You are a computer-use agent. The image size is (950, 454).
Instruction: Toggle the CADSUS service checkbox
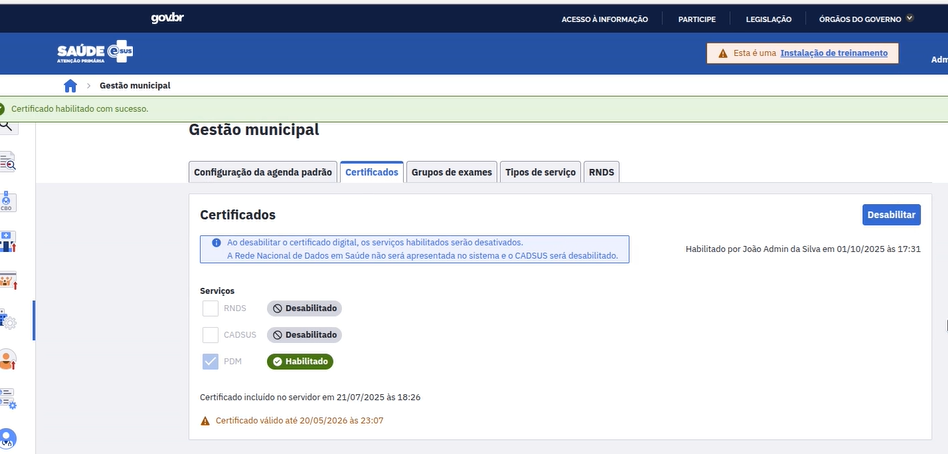coord(210,335)
